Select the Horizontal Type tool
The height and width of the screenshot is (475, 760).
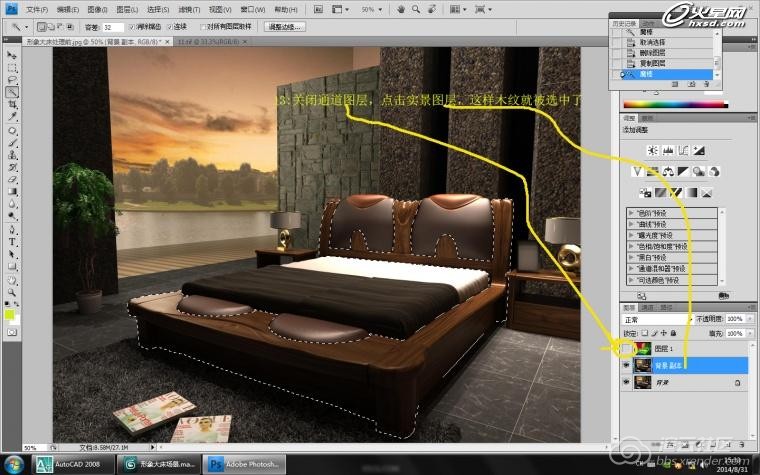(12, 242)
